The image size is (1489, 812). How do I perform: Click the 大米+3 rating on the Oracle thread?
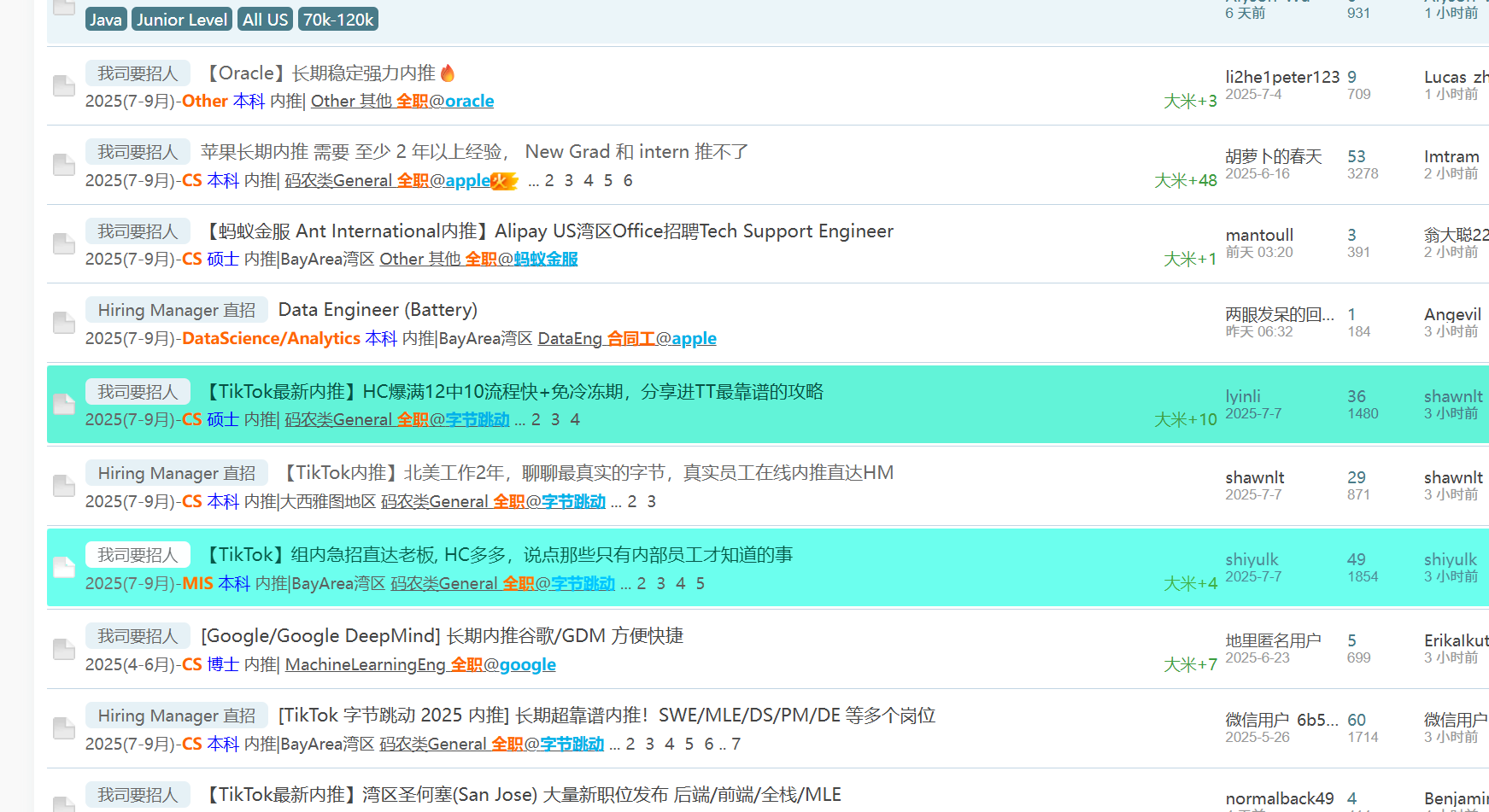[x=1190, y=102]
